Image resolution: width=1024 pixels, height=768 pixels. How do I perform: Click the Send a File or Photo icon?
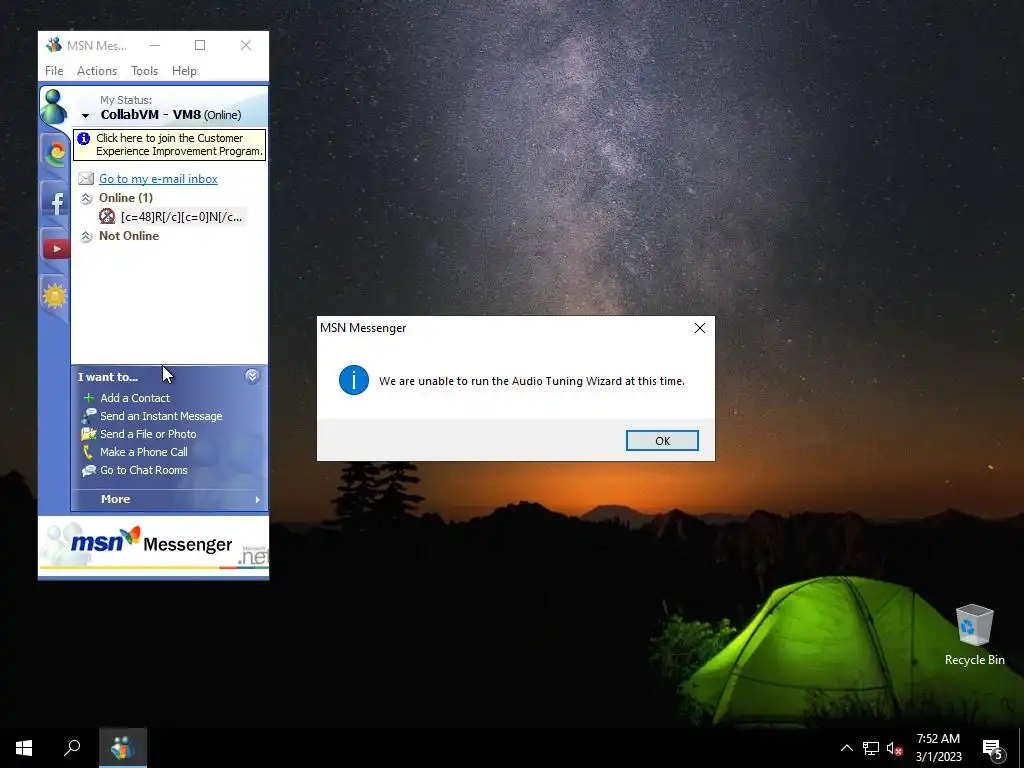(x=89, y=434)
